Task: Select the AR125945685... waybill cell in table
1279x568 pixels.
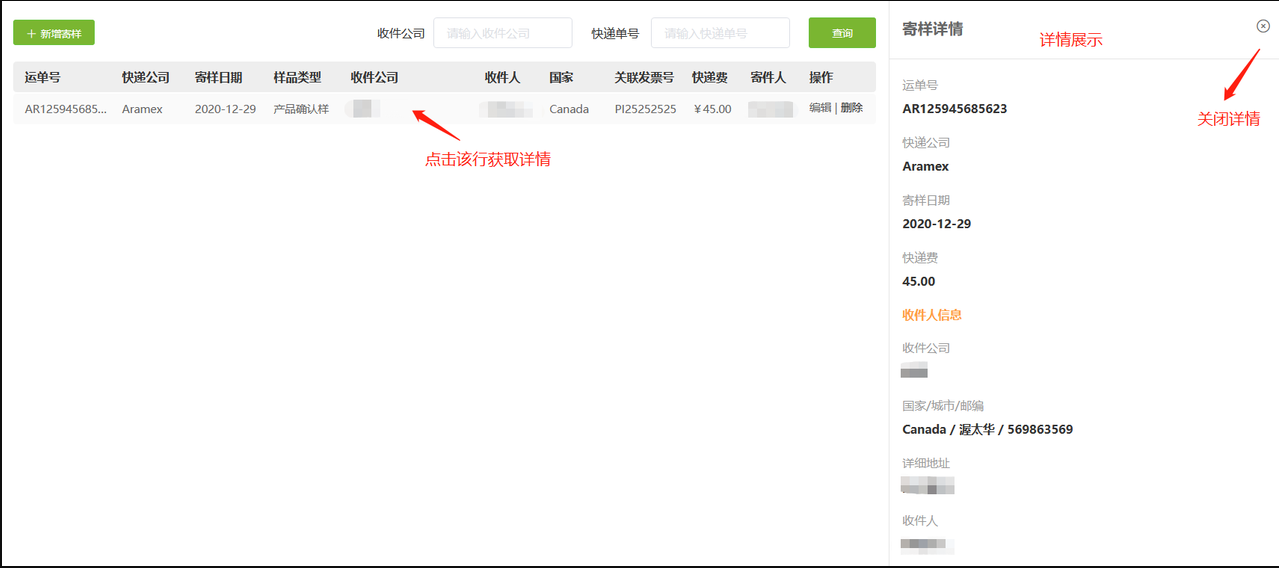Action: coord(65,109)
